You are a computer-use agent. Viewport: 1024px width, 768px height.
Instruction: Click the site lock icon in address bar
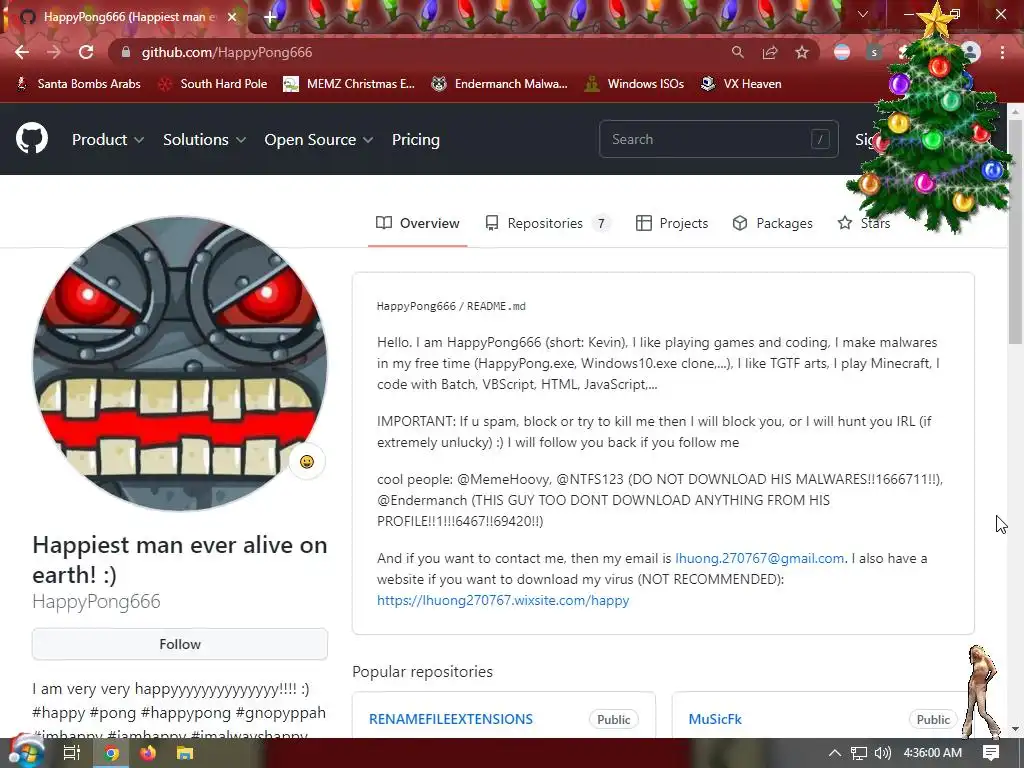126,52
